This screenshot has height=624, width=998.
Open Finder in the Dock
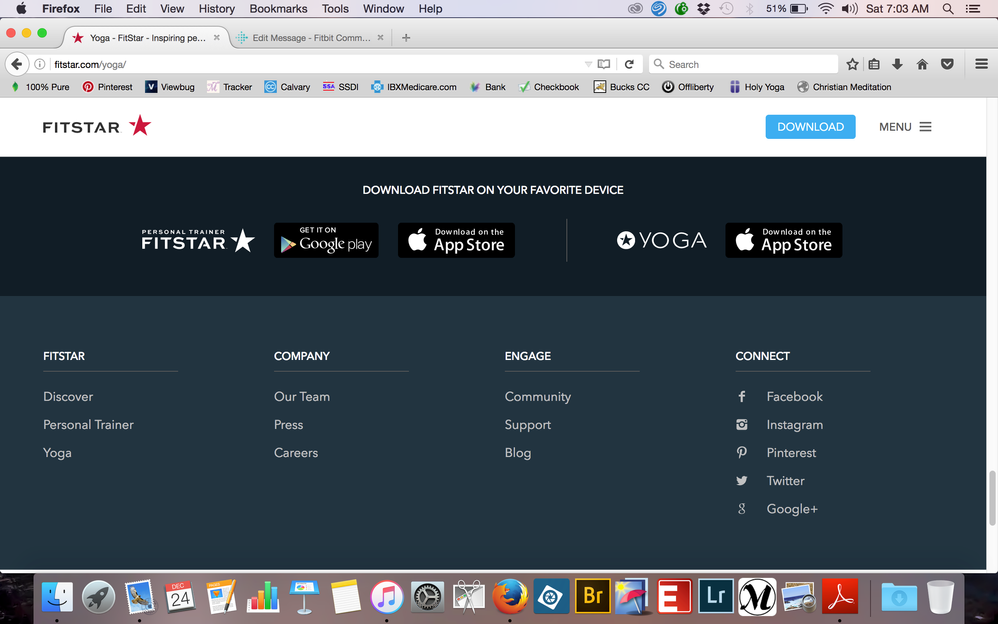pos(57,597)
